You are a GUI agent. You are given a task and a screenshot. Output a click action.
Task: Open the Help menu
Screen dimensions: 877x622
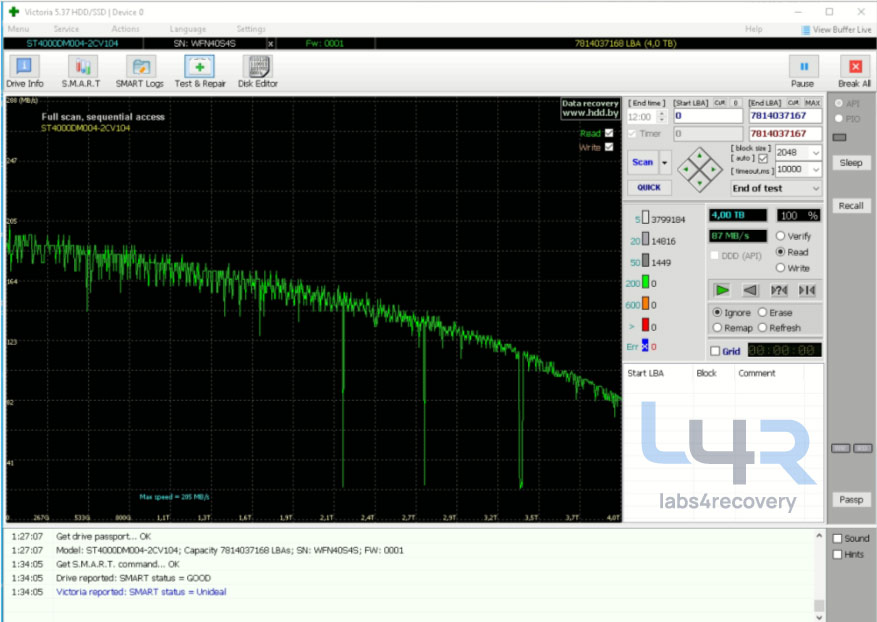753,29
